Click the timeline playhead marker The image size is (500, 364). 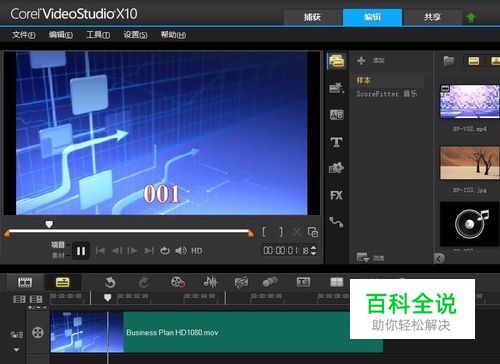pyautogui.click(x=107, y=297)
